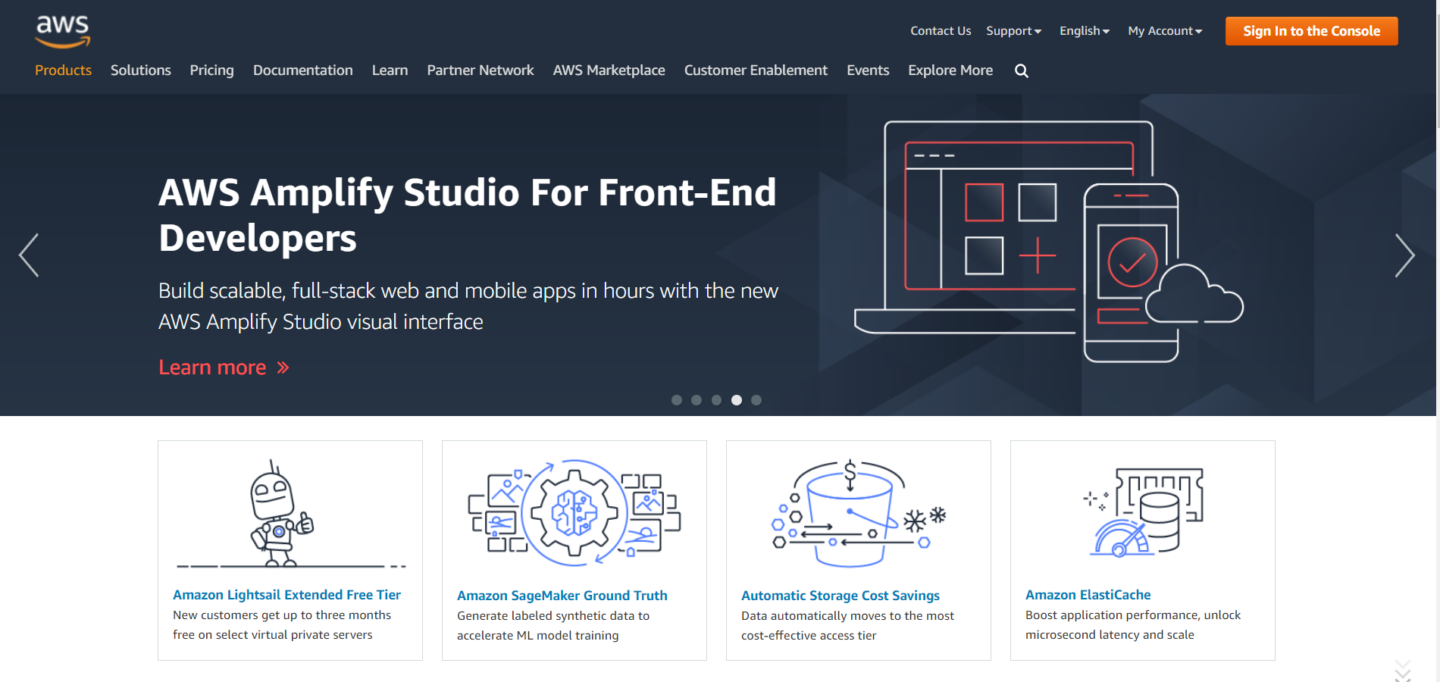Click the AWS logo in the header
This screenshot has width=1440, height=682.
pos(62,31)
